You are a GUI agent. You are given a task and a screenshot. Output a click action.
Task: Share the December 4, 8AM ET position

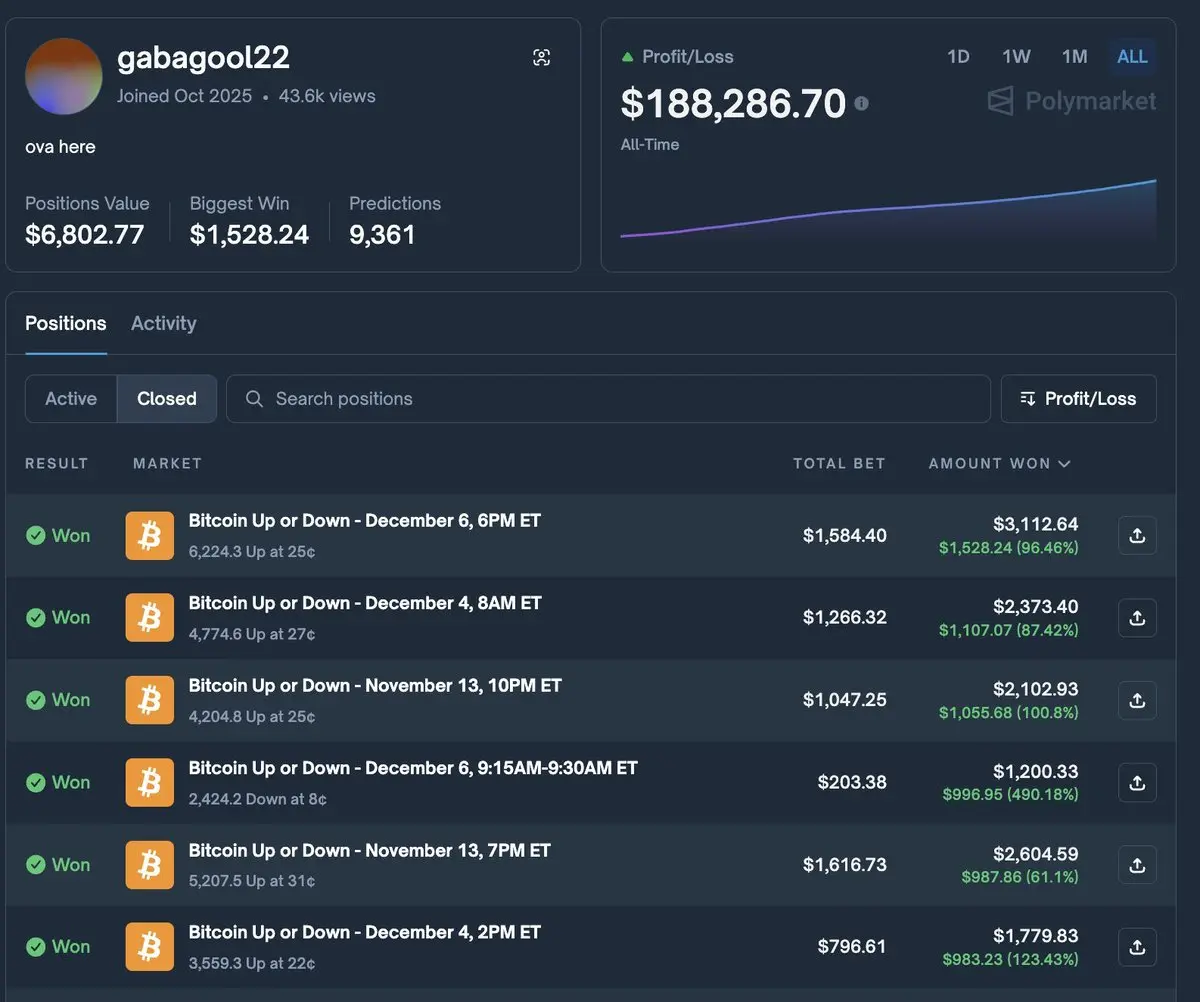point(1137,618)
